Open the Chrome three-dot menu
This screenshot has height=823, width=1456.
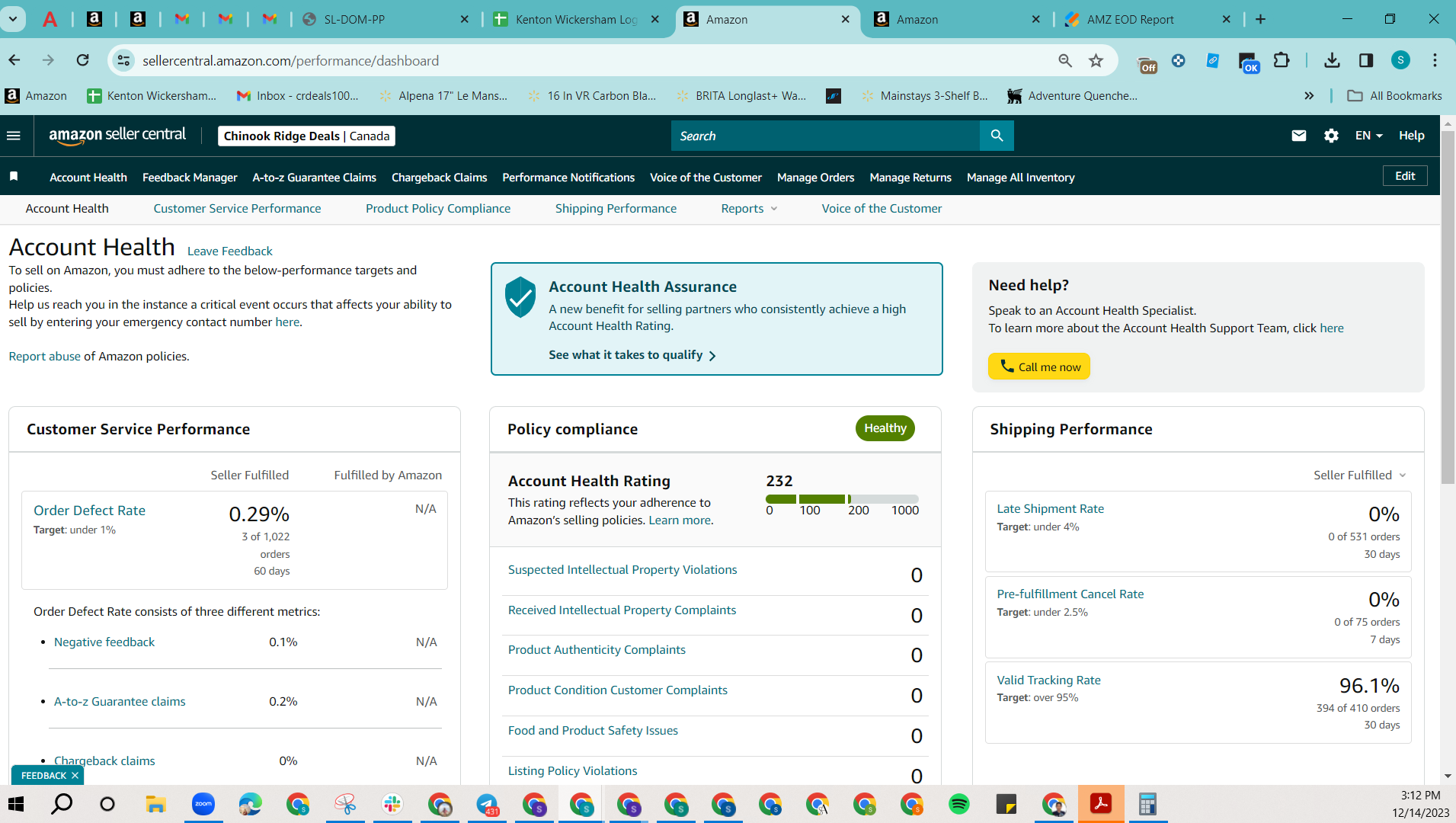[1435, 60]
